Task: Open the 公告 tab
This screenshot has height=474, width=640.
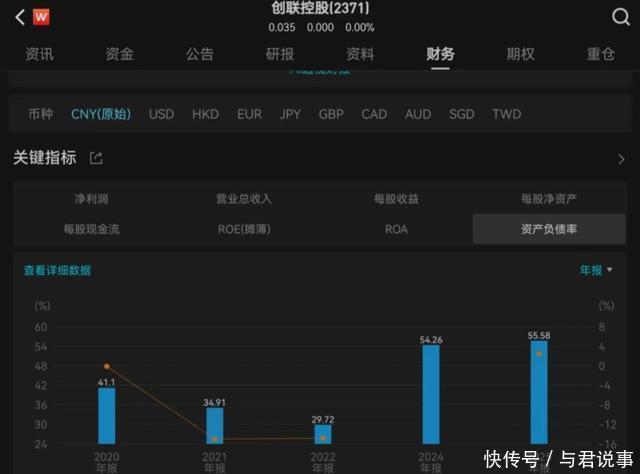Action: coord(200,54)
